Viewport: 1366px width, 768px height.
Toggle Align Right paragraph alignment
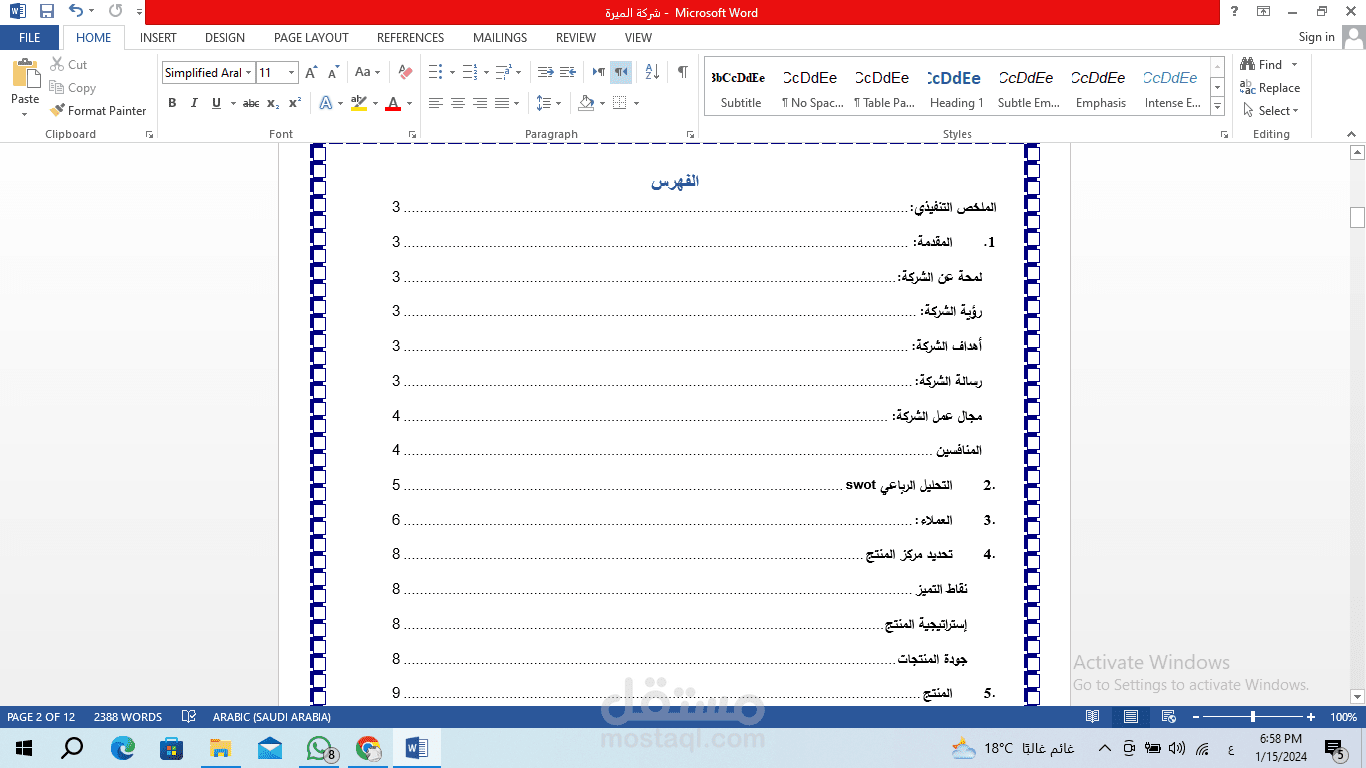479,103
